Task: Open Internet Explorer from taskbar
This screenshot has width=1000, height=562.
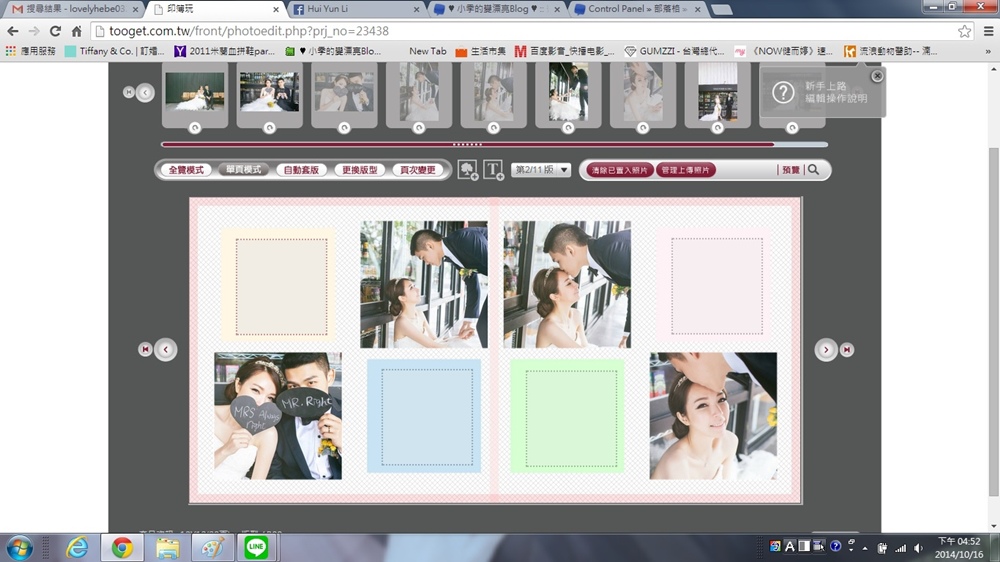Action: [x=77, y=547]
